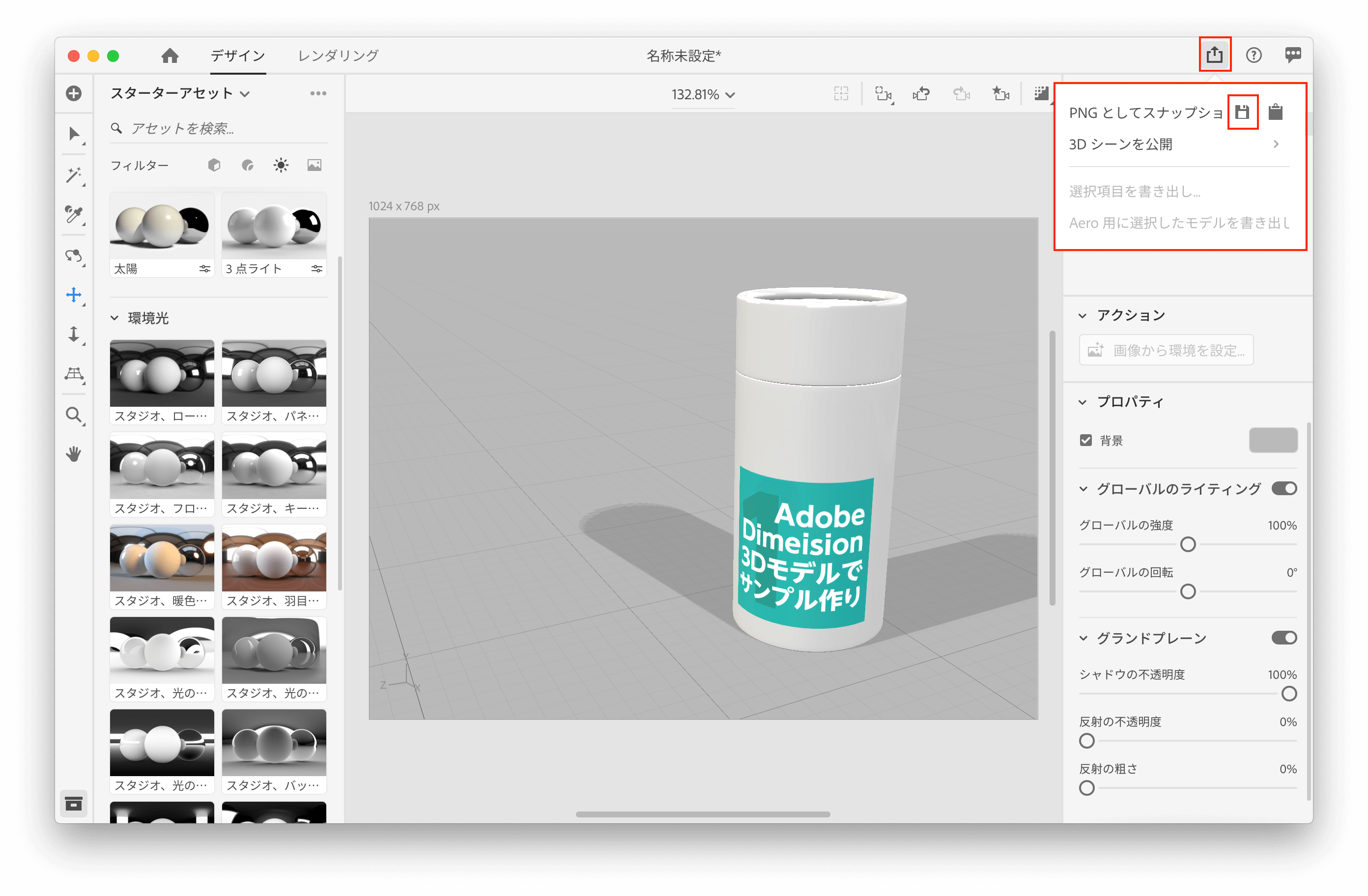The image size is (1368, 896).
Task: Click the frame selection icon in toolbar
Action: (840, 94)
